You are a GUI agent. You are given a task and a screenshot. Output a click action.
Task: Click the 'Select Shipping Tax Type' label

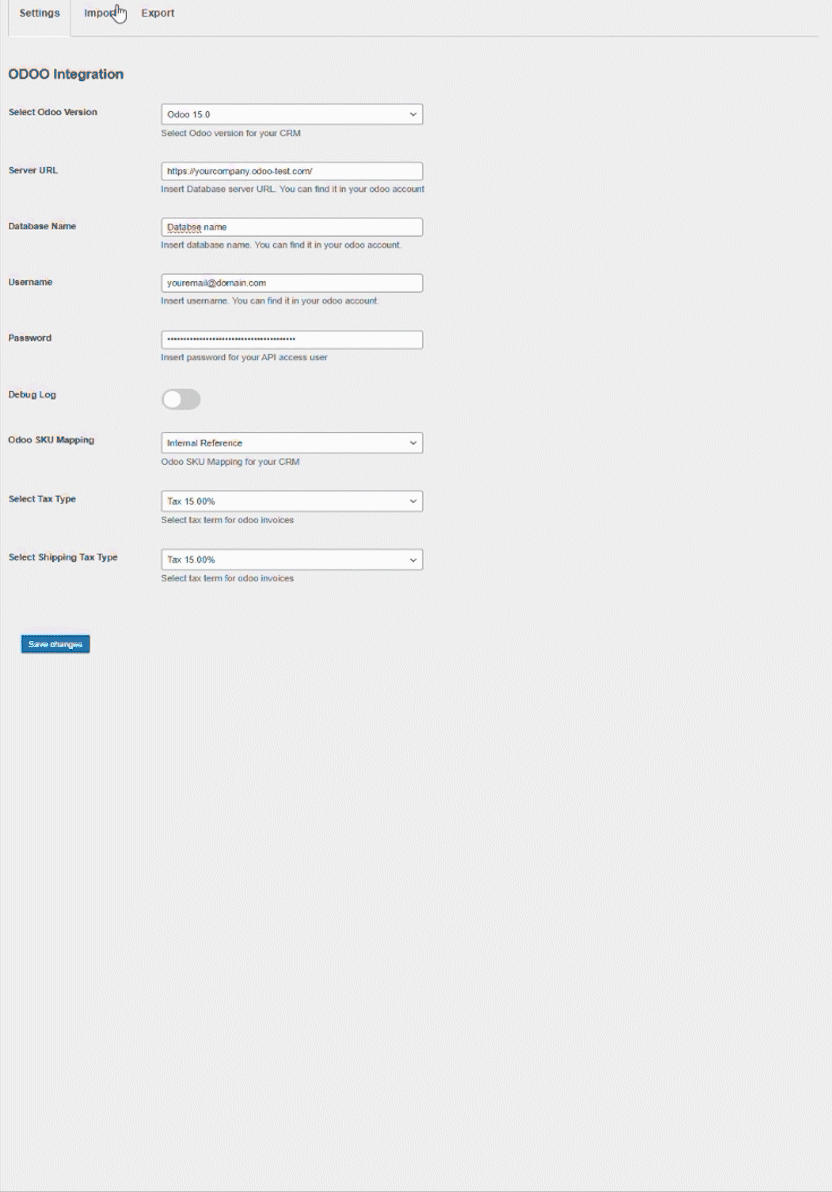[x=63, y=557]
